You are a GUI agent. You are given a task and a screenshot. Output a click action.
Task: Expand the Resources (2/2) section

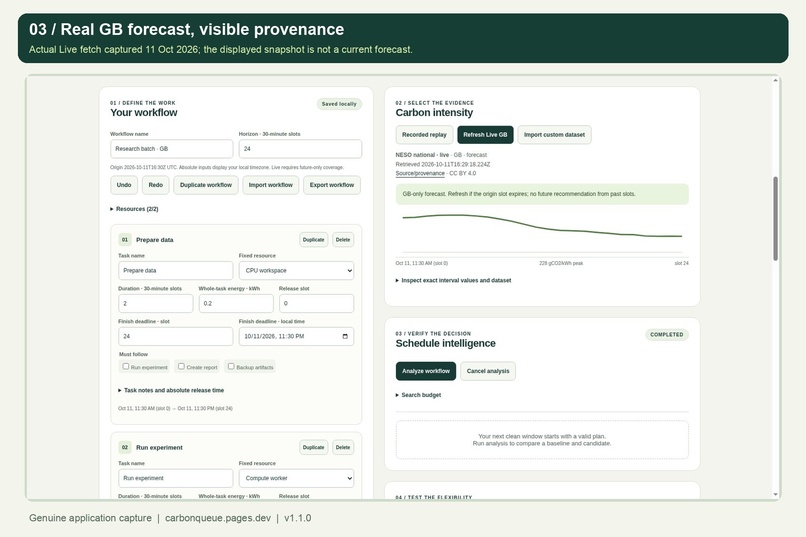[134, 209]
